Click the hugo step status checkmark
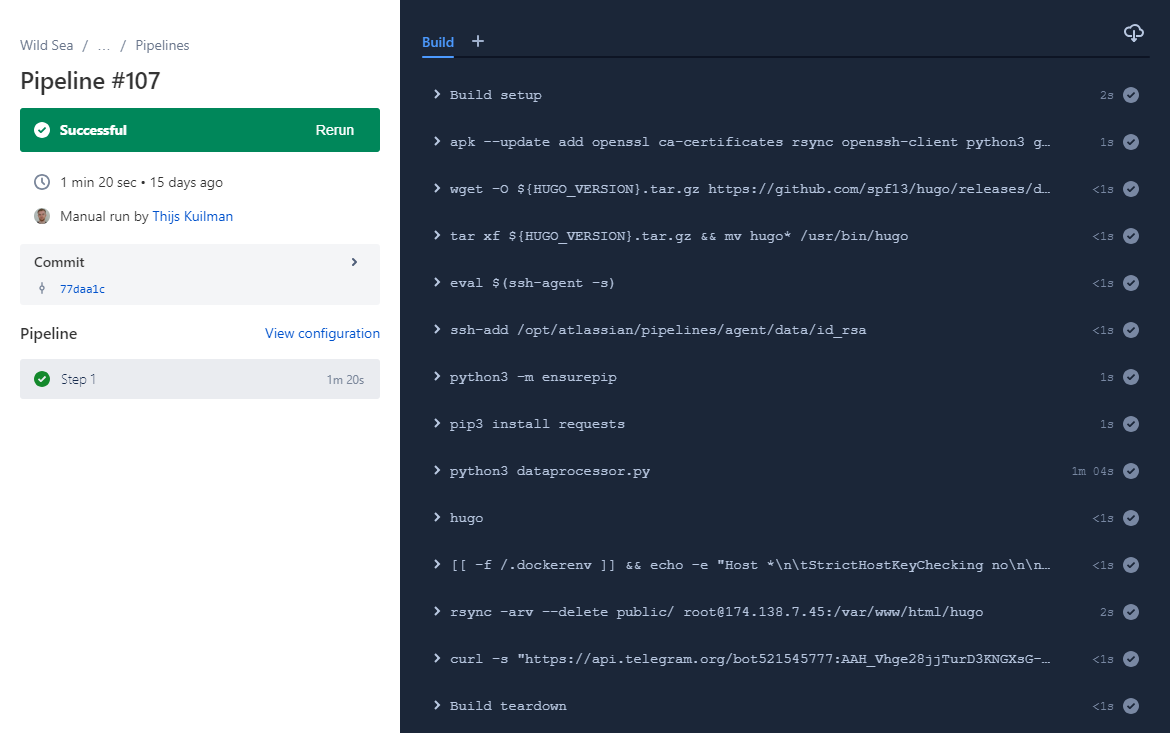 point(1131,518)
